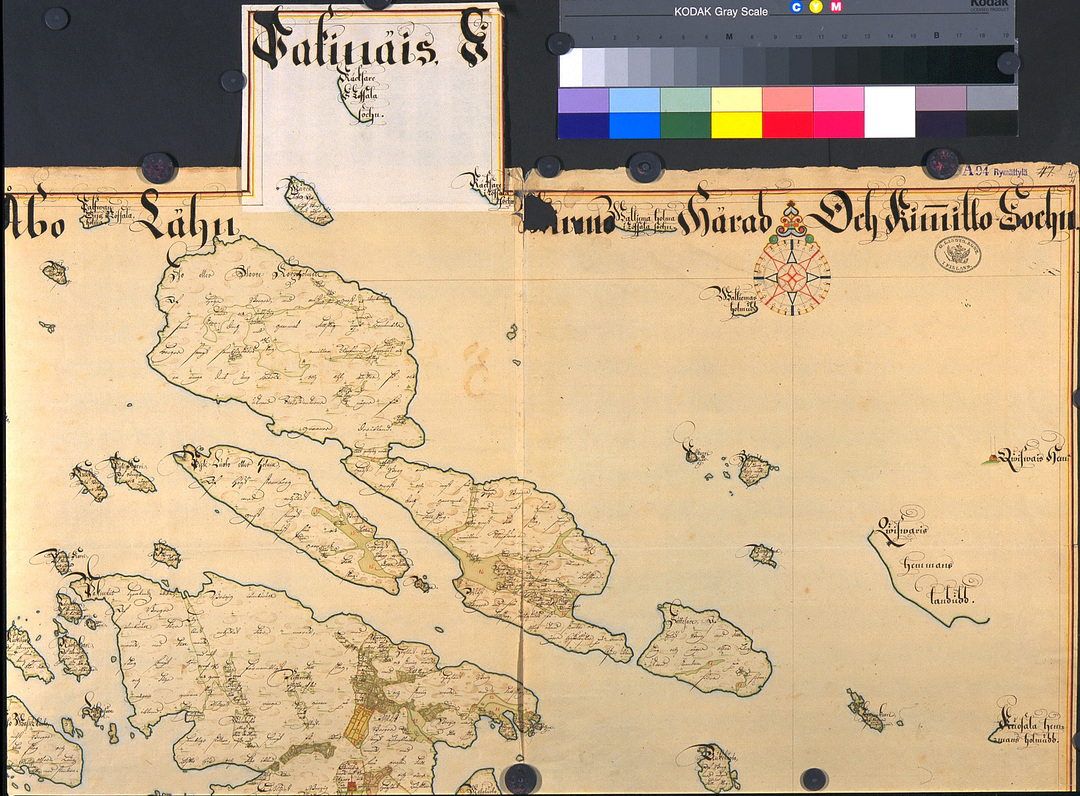
Task: Pick the navy blue color patch
Action: point(583,125)
